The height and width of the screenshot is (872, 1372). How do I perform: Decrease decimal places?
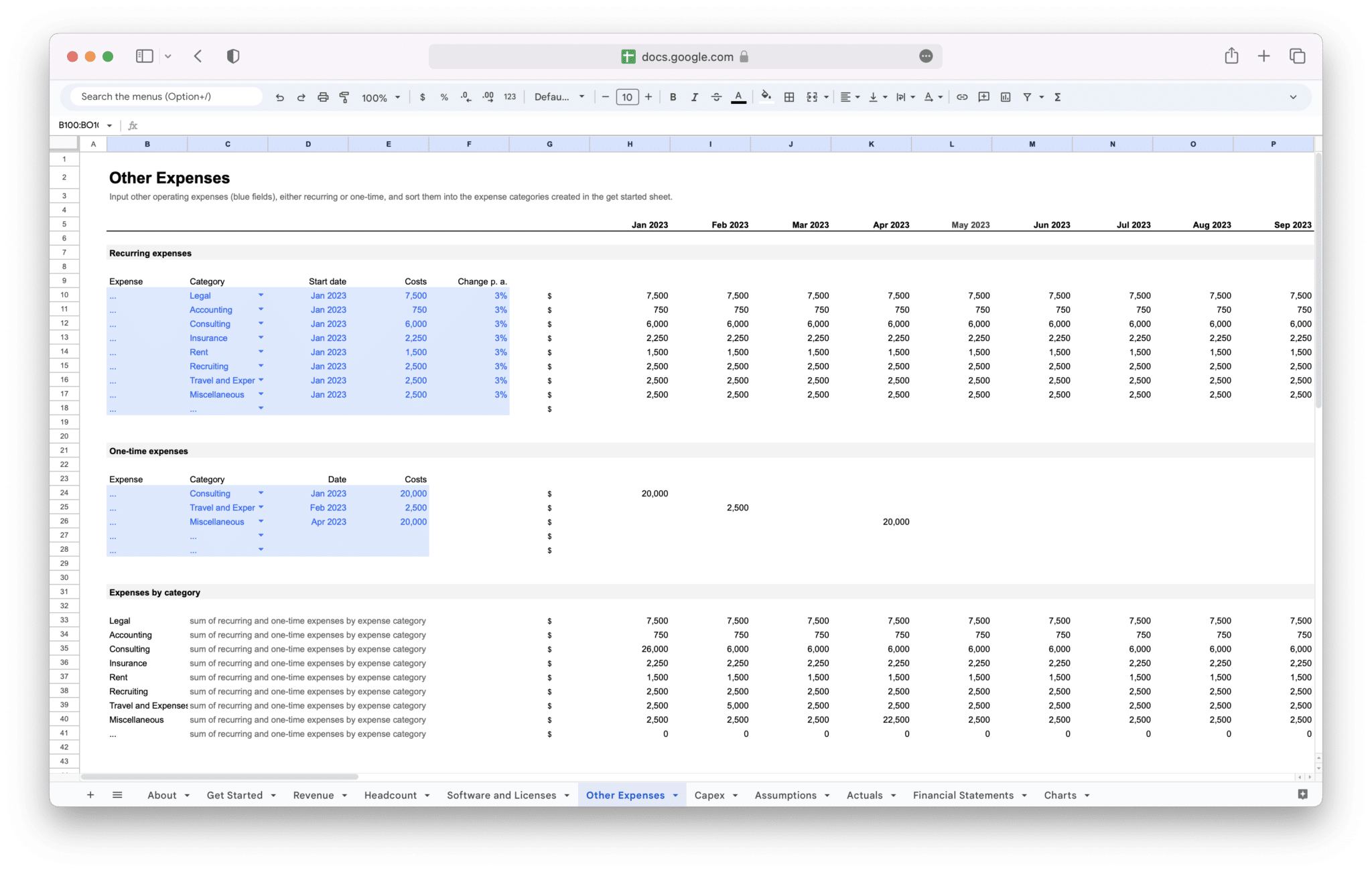(x=466, y=97)
